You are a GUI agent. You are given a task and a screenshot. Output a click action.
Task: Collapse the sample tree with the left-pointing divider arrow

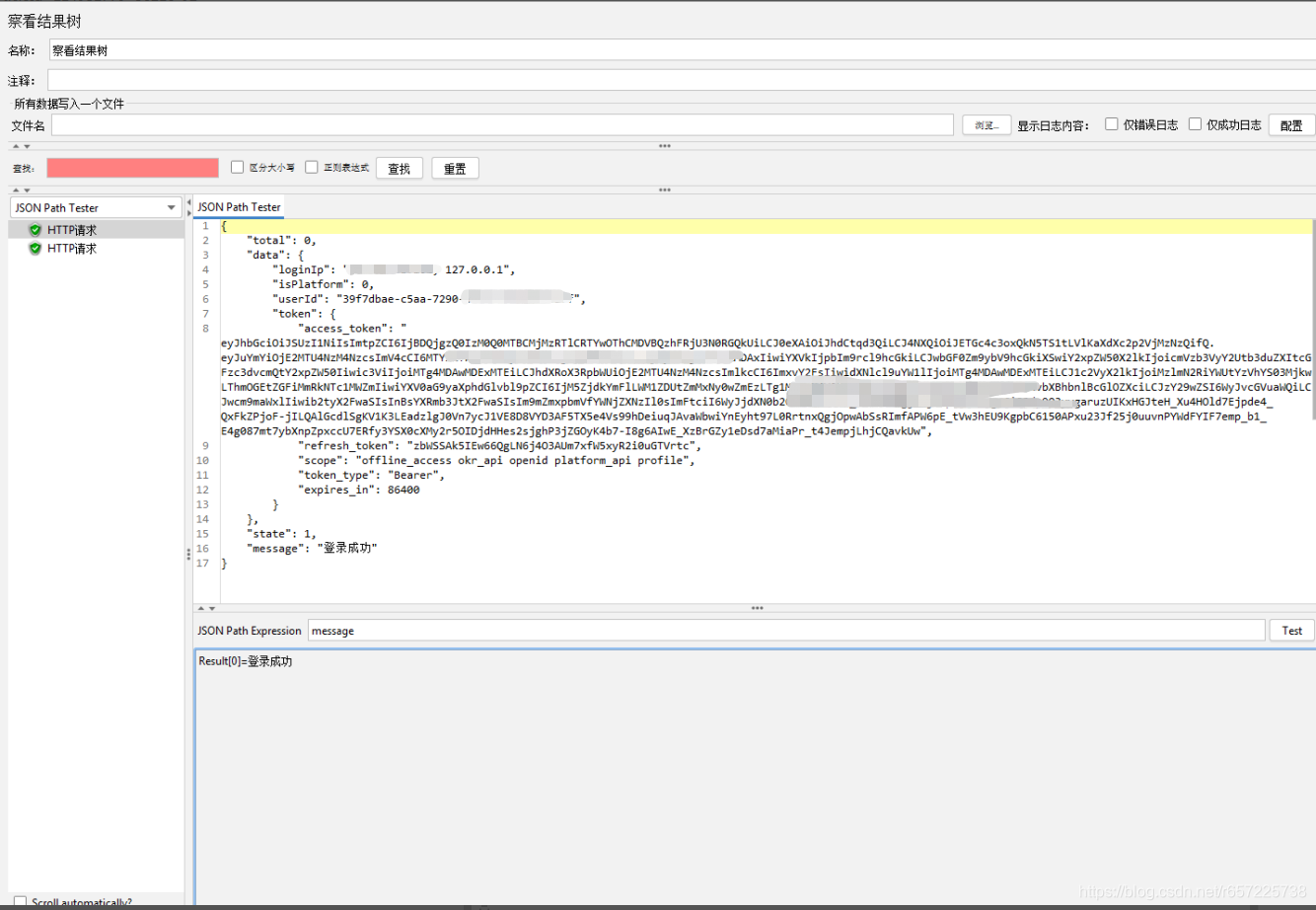[x=188, y=202]
